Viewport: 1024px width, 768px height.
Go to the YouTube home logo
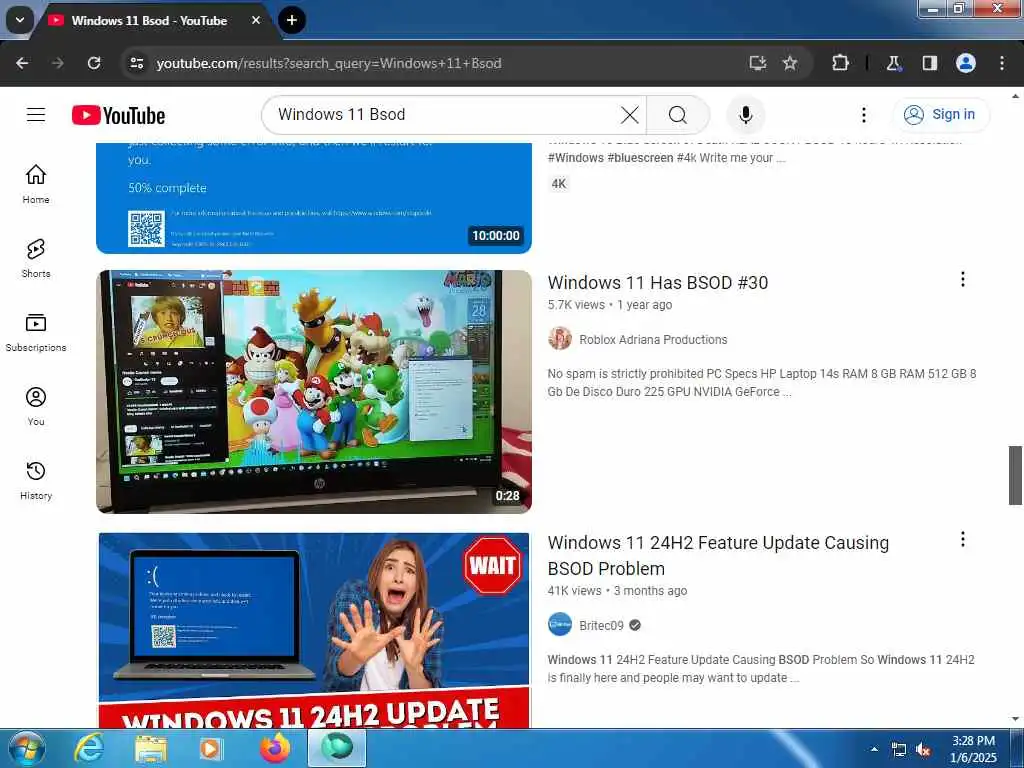click(118, 116)
